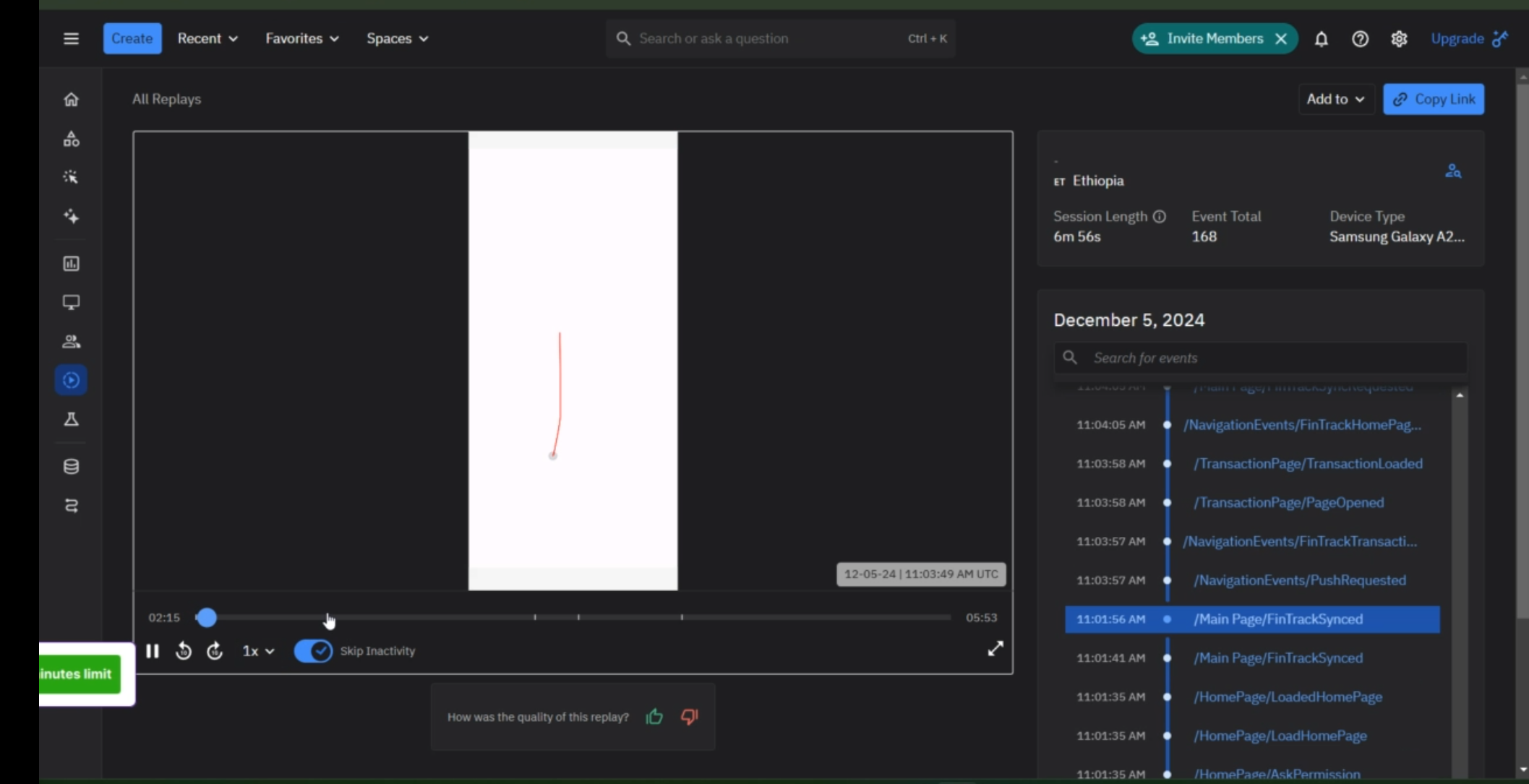Dismiss the Invite Members pill
The width and height of the screenshot is (1529, 784).
1281,39
